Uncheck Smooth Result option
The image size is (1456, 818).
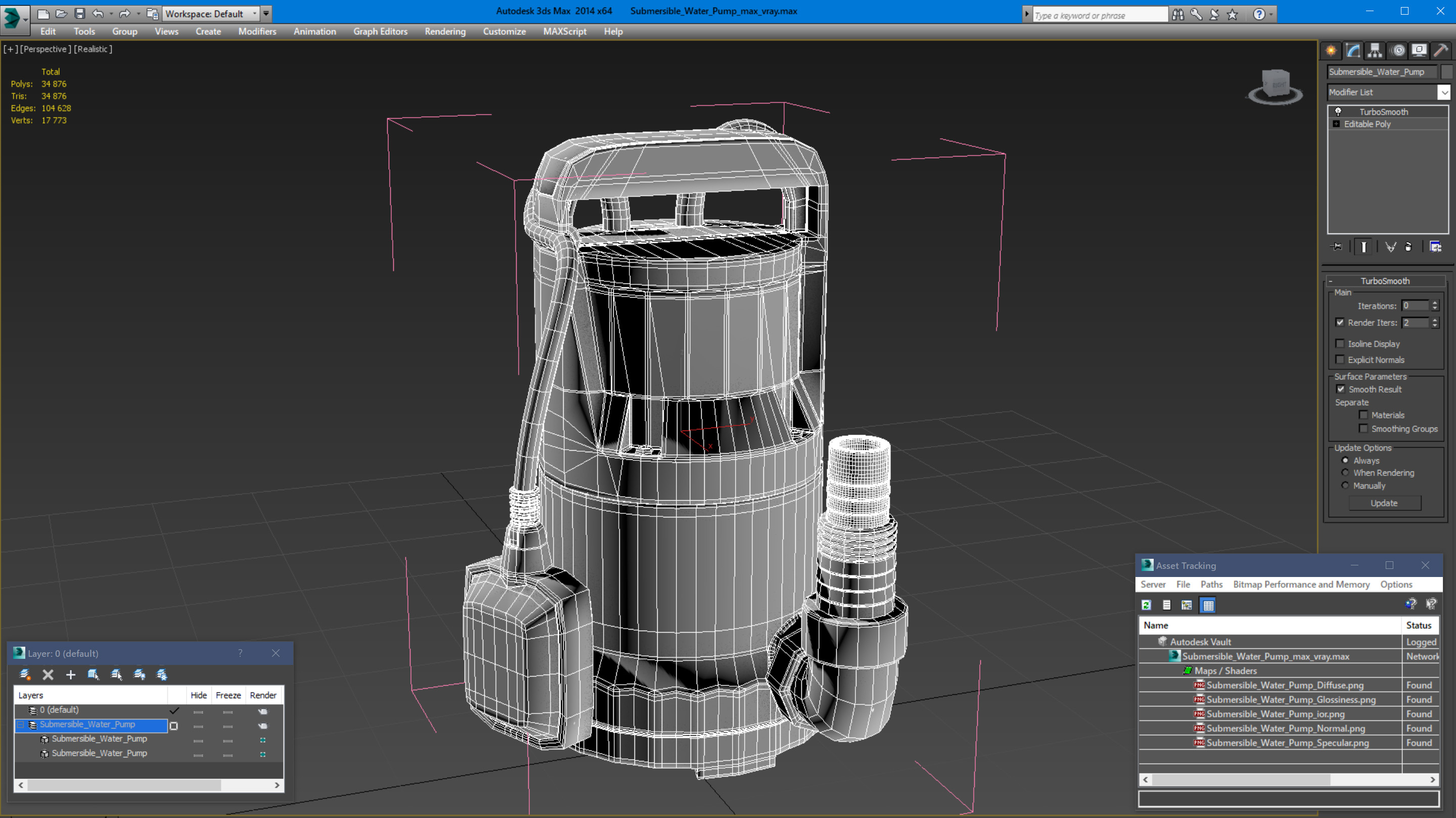1340,389
